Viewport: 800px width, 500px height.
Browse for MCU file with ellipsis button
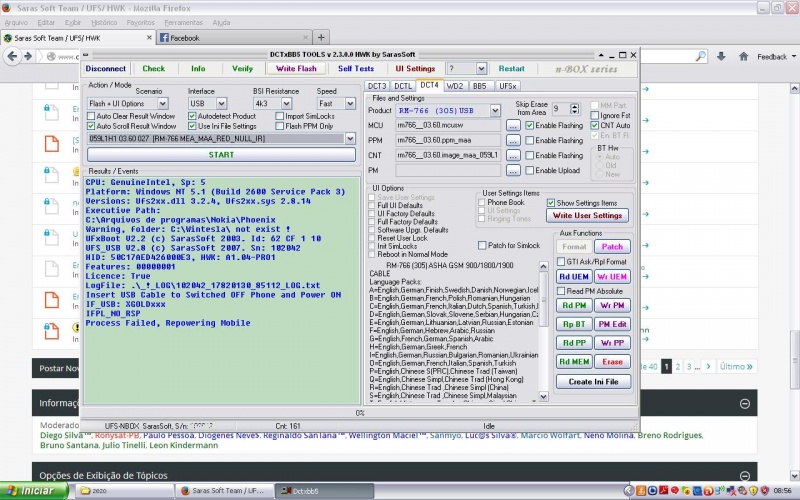coord(513,126)
